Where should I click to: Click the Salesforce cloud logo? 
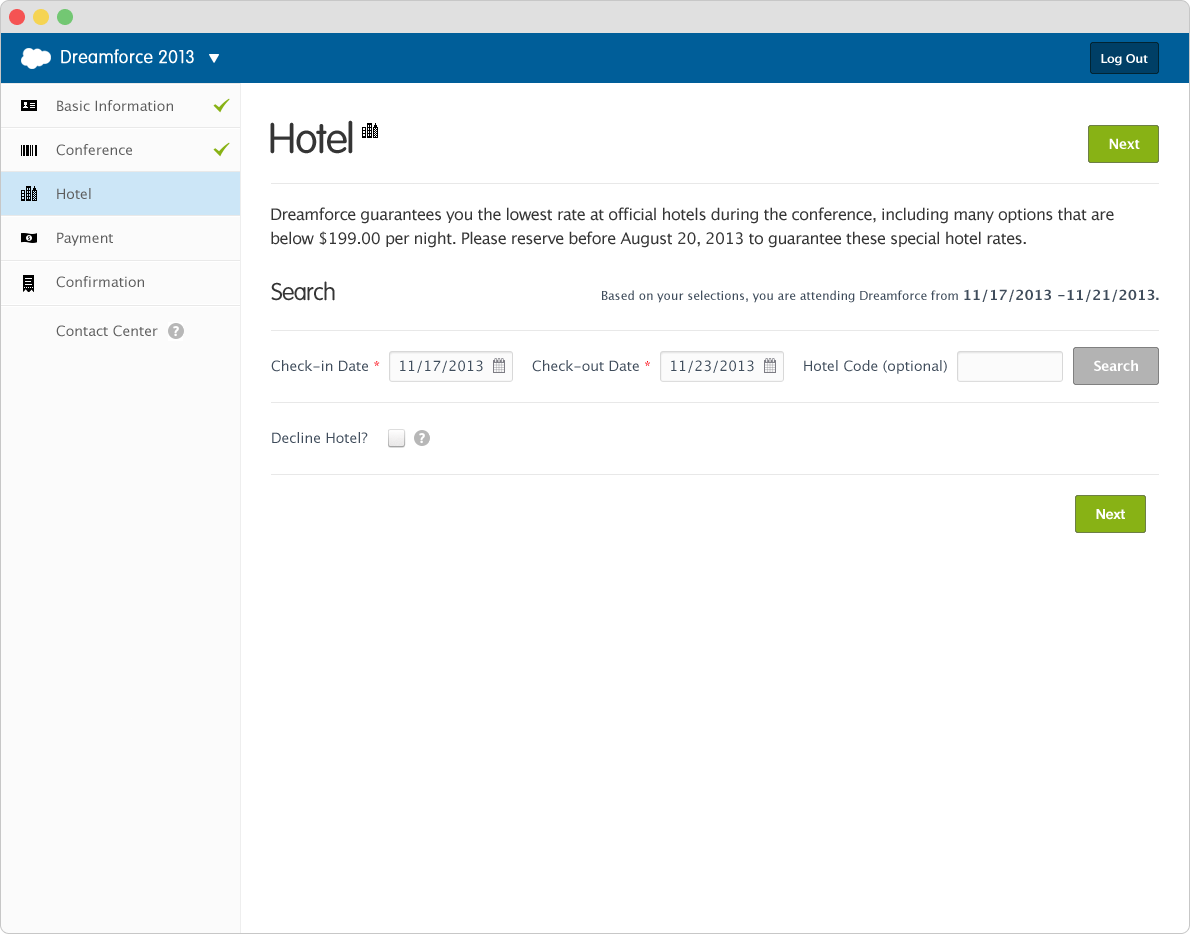click(x=36, y=58)
